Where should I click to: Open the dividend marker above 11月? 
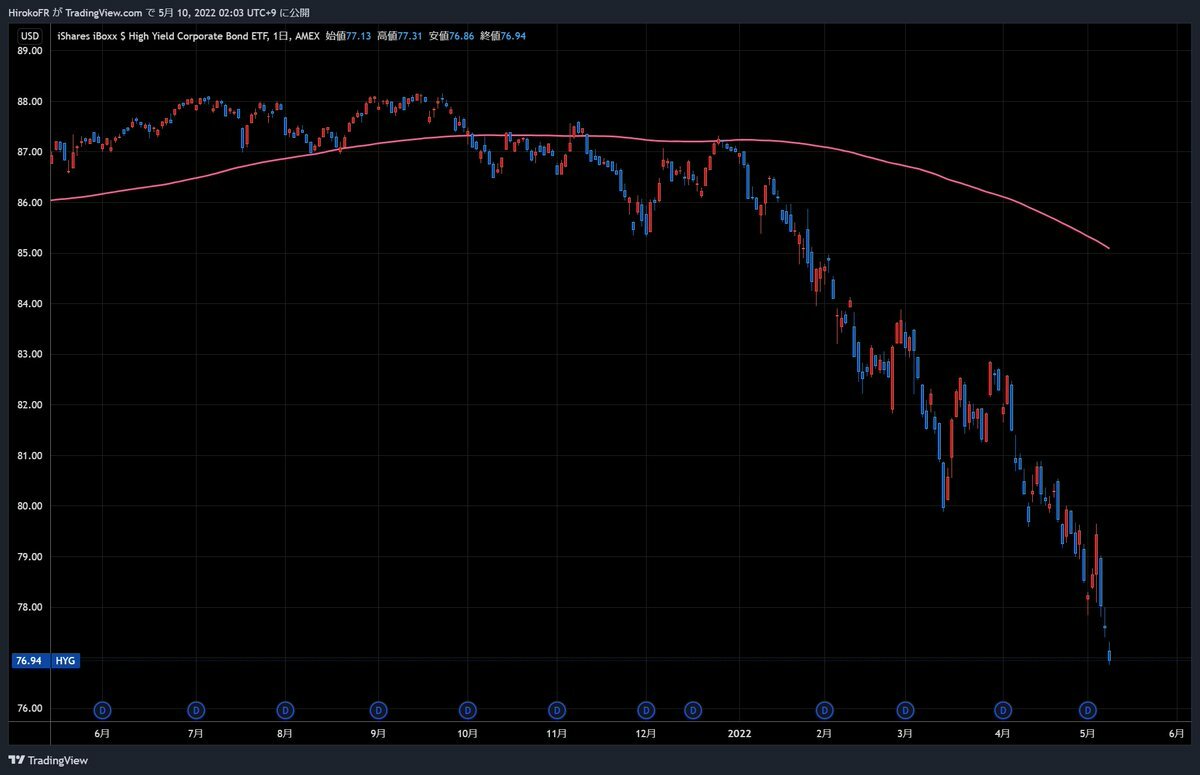coord(557,710)
